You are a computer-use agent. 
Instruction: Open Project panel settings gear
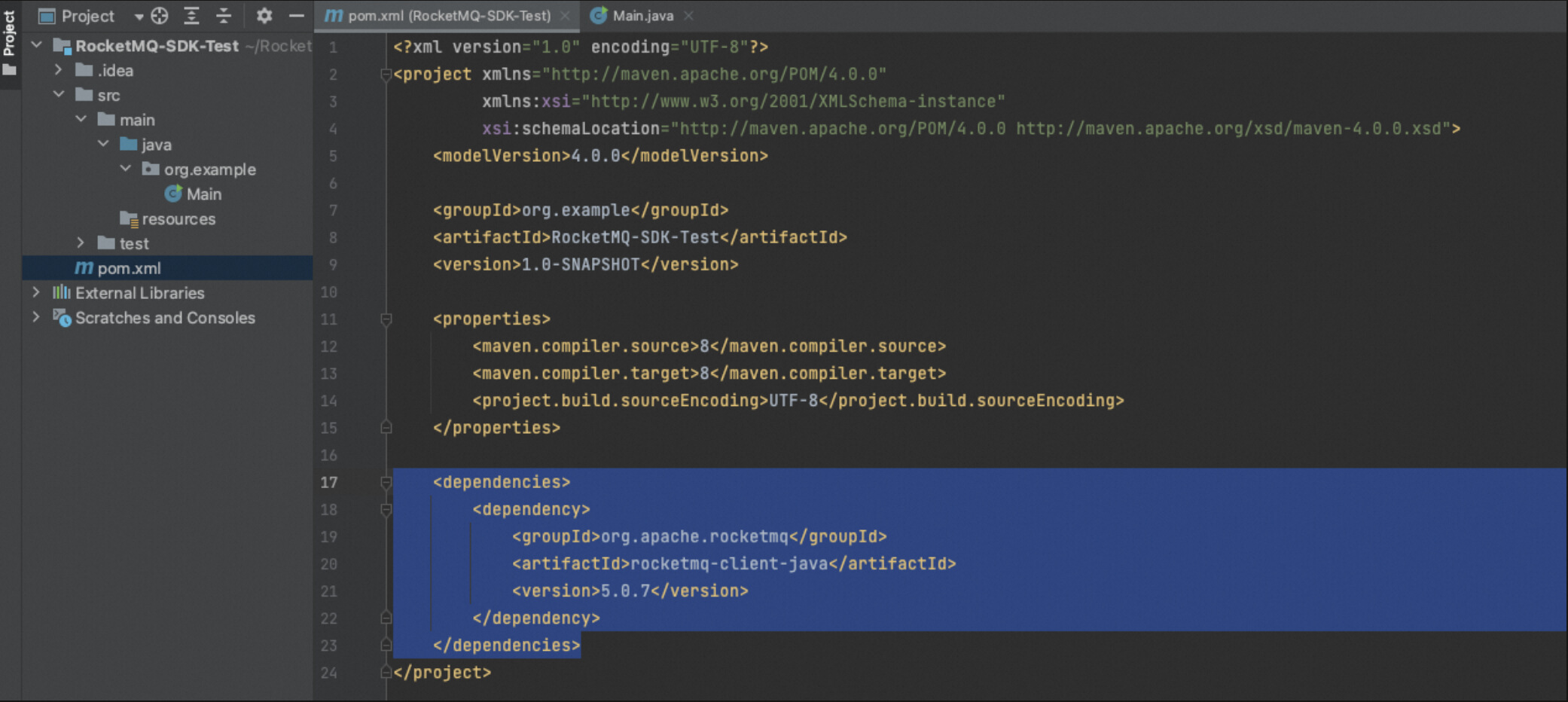click(264, 15)
